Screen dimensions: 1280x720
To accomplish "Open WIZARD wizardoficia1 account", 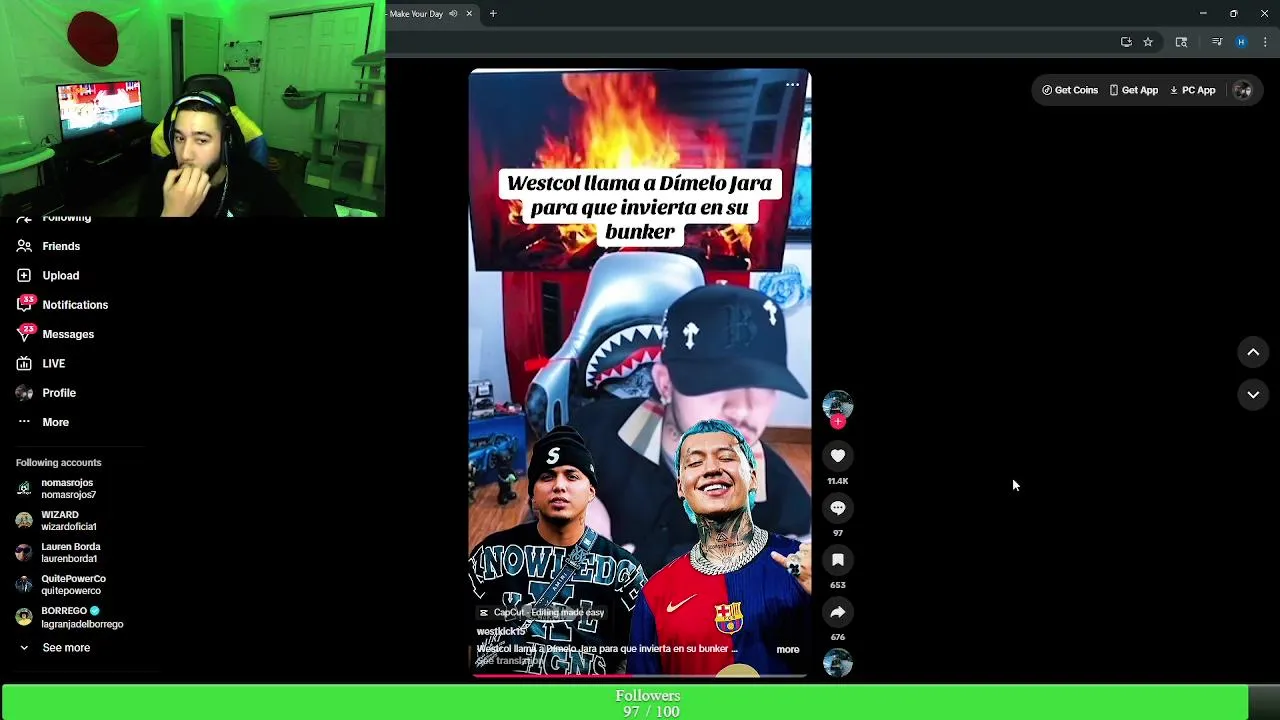I will point(68,521).
